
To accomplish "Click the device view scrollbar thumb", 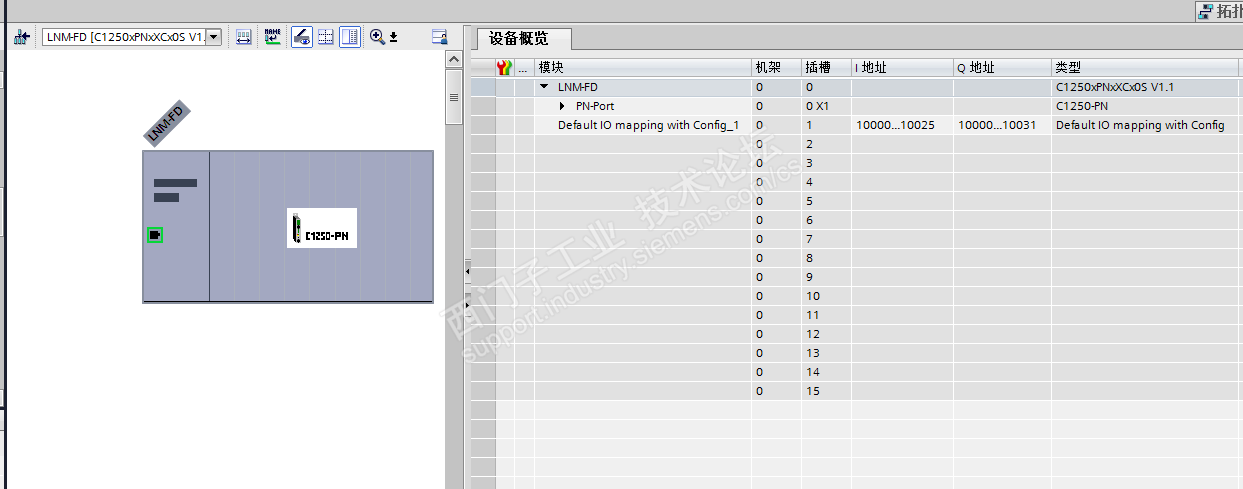I will pos(453,98).
